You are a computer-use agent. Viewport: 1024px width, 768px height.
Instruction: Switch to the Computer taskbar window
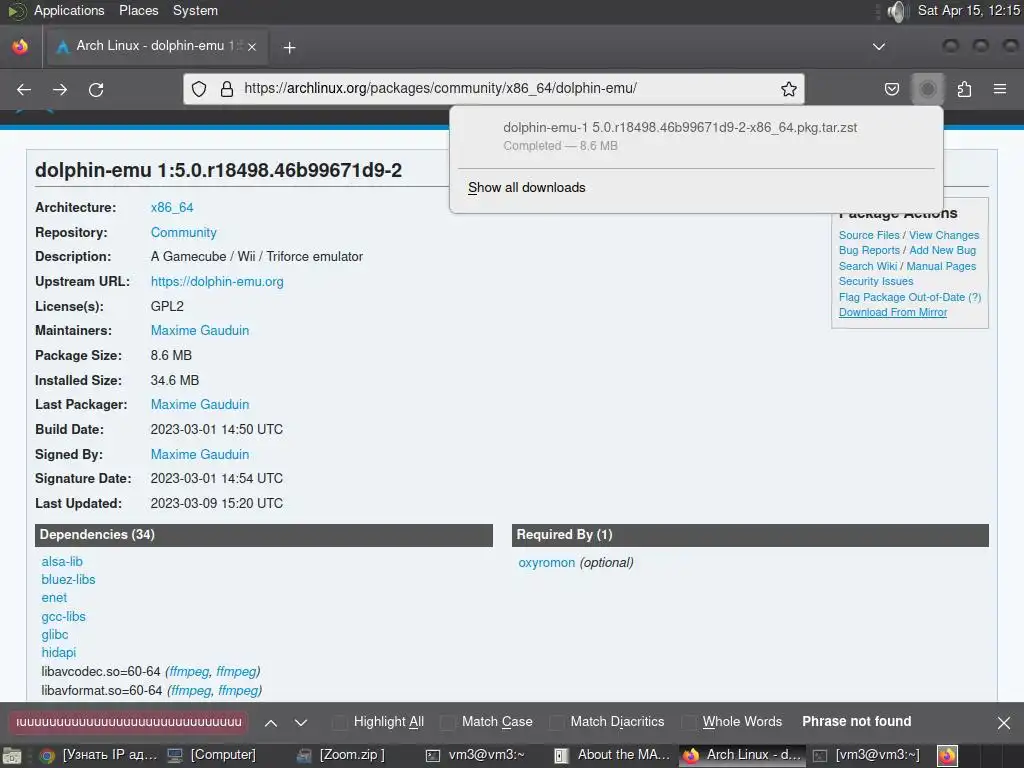click(212, 756)
